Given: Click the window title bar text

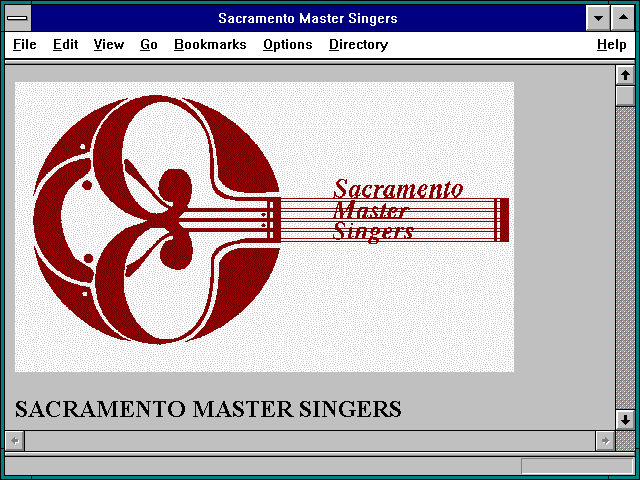Looking at the screenshot, I should [x=308, y=18].
